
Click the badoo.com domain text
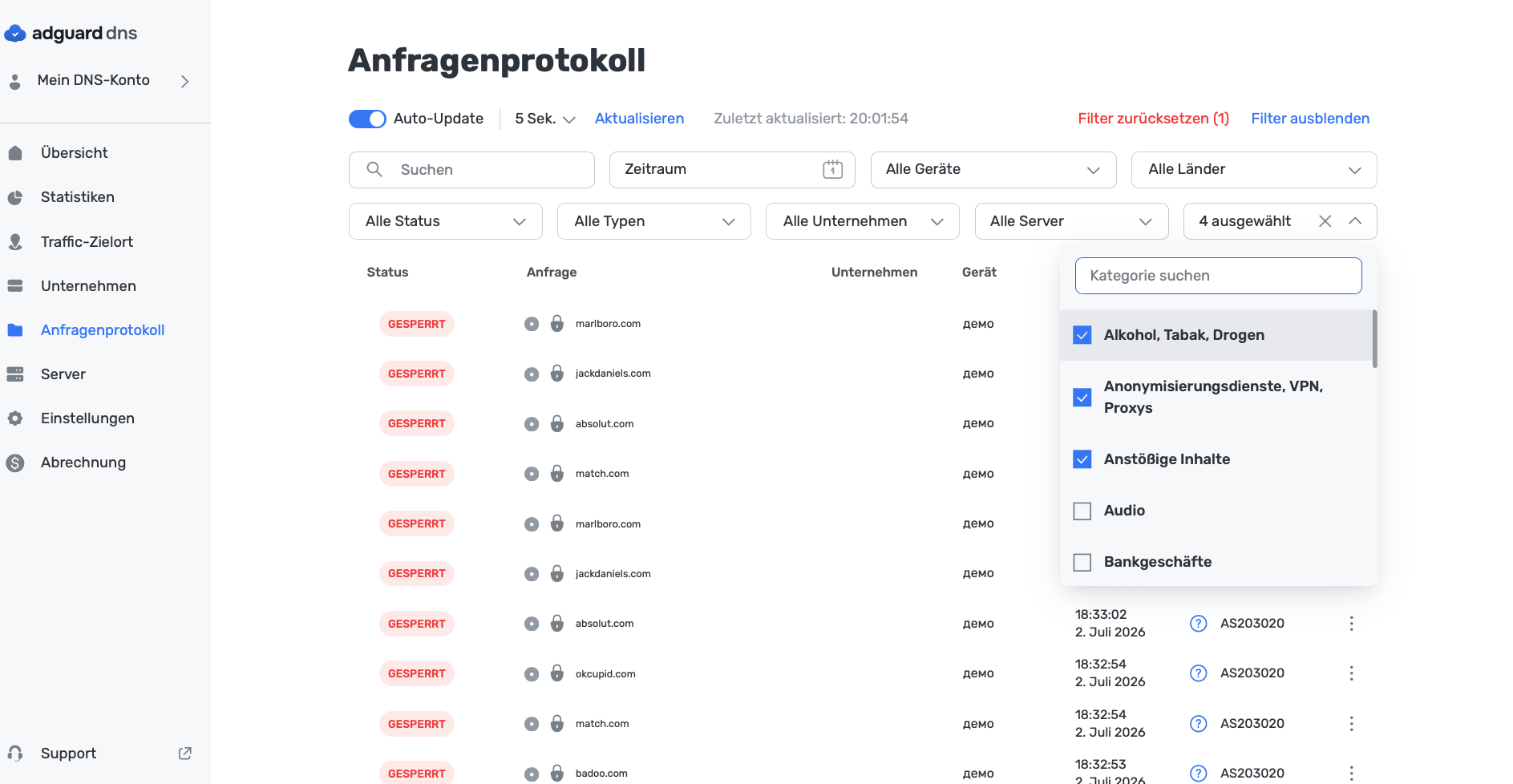pyautogui.click(x=601, y=773)
